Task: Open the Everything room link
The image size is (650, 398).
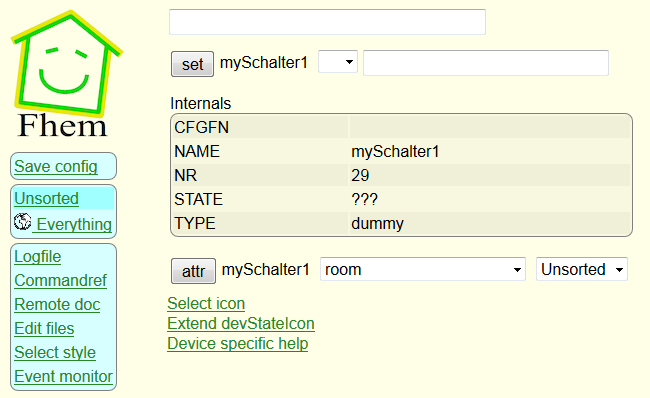Action: (74, 224)
